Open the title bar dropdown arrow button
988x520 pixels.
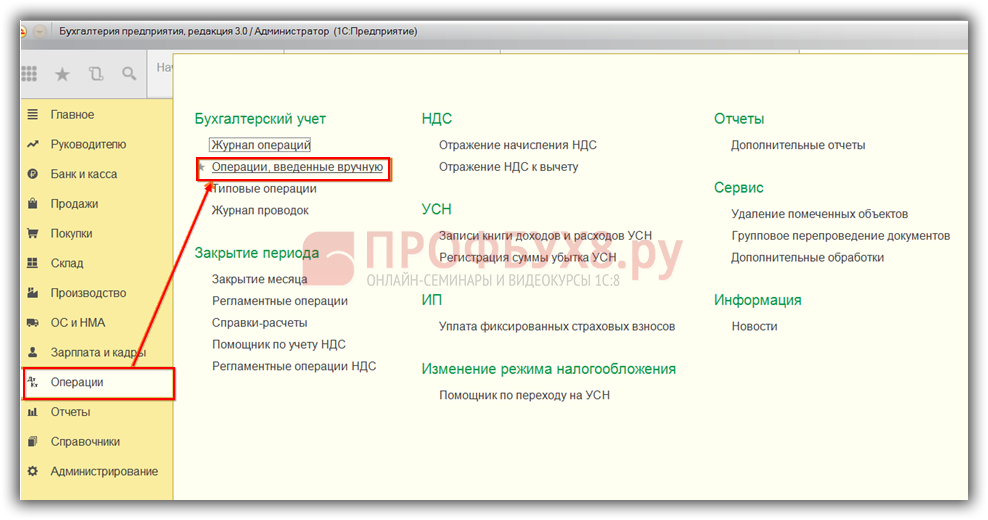40,31
